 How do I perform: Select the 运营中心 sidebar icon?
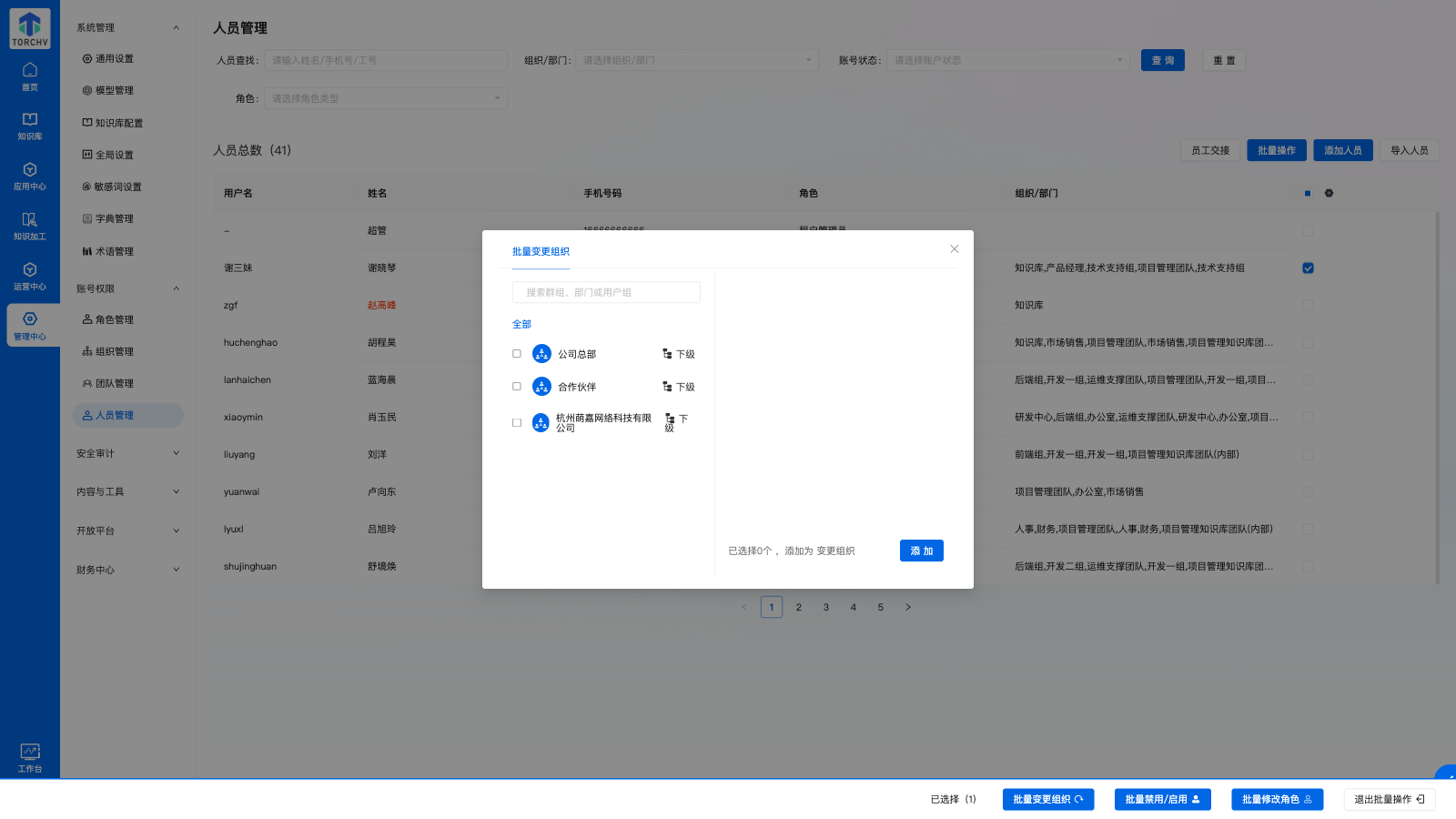[30, 277]
